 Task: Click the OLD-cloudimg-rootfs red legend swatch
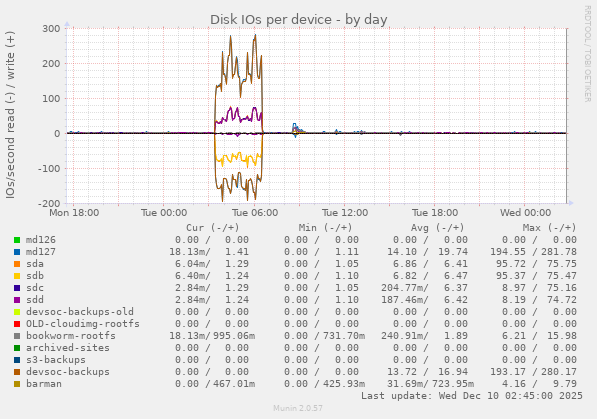tap(17, 324)
